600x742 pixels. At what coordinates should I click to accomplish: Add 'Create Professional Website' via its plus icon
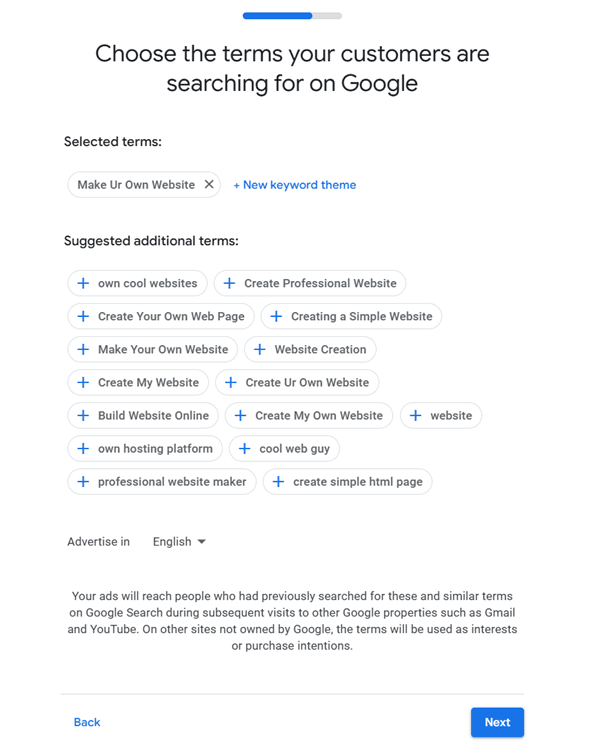pos(229,283)
